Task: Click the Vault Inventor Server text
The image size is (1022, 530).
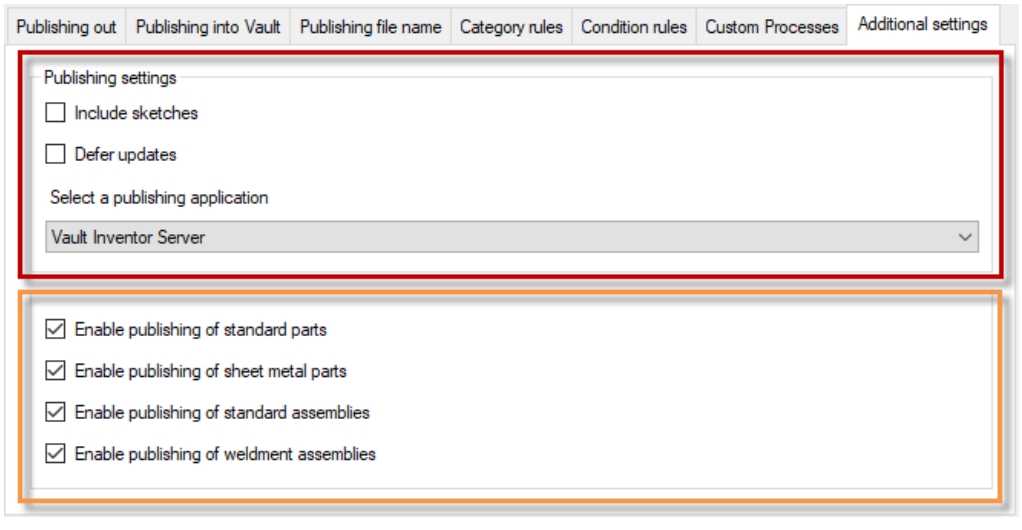Action: pos(128,238)
